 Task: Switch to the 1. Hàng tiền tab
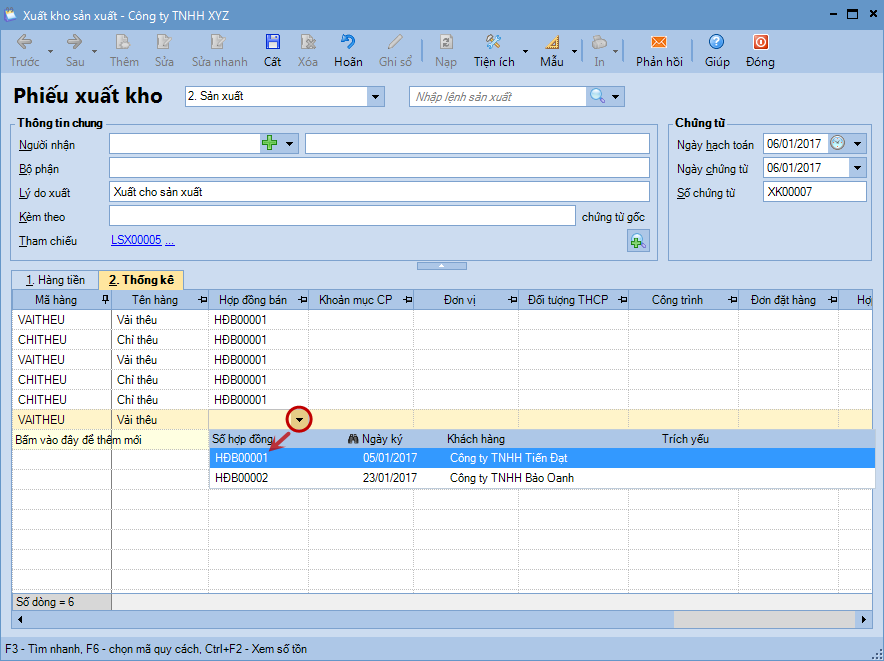tap(55, 280)
